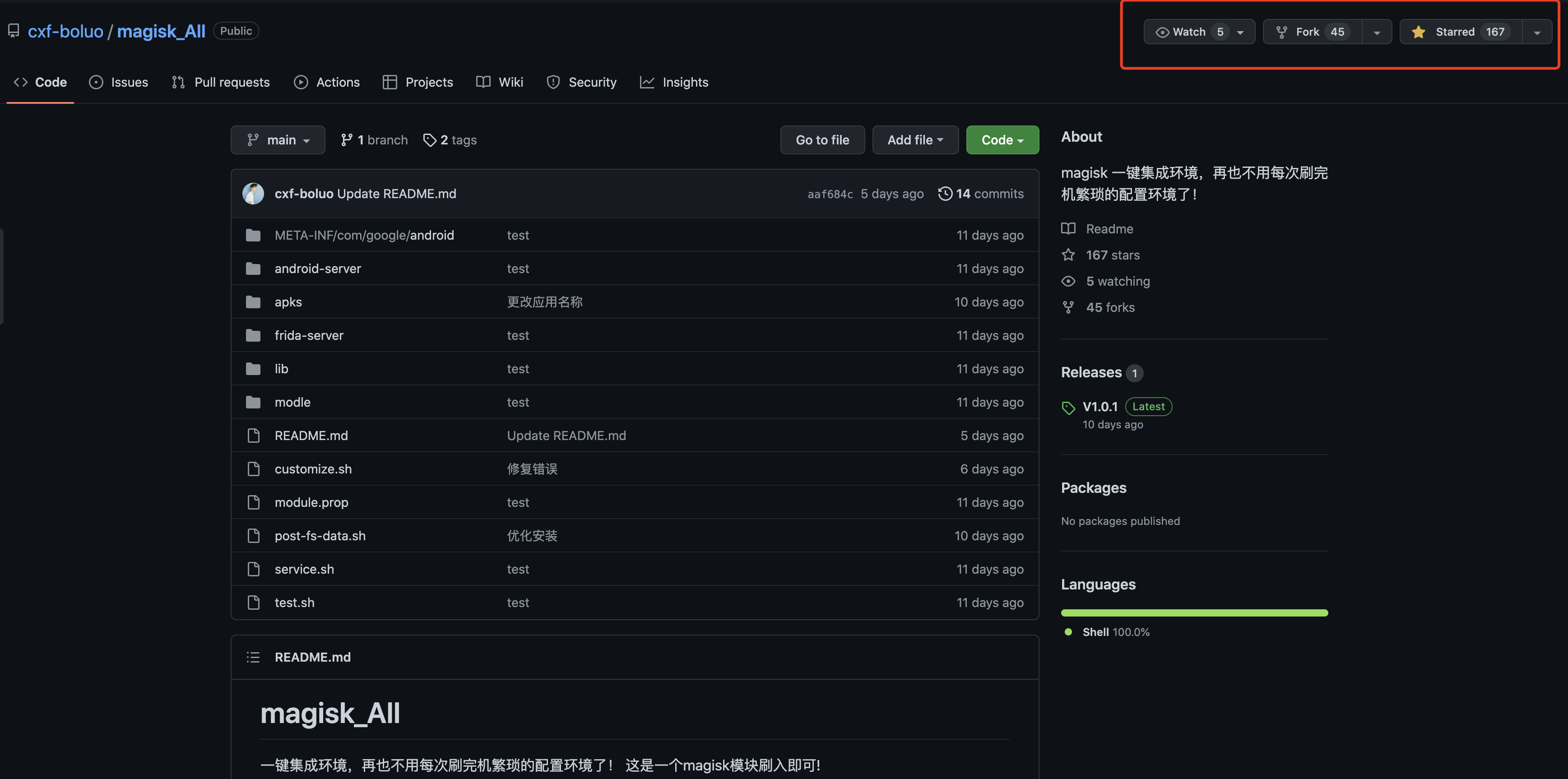This screenshot has height=779, width=1568.
Task: Click the module.prop file icon
Action: click(x=253, y=503)
